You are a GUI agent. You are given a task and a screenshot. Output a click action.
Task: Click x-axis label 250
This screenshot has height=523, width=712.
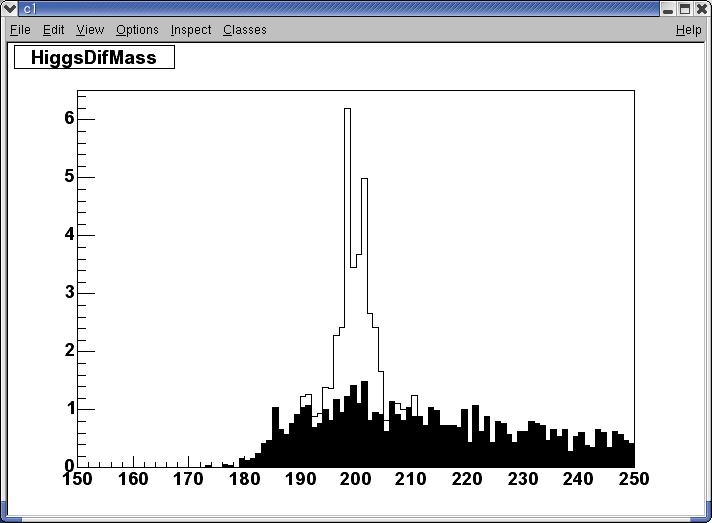[634, 479]
